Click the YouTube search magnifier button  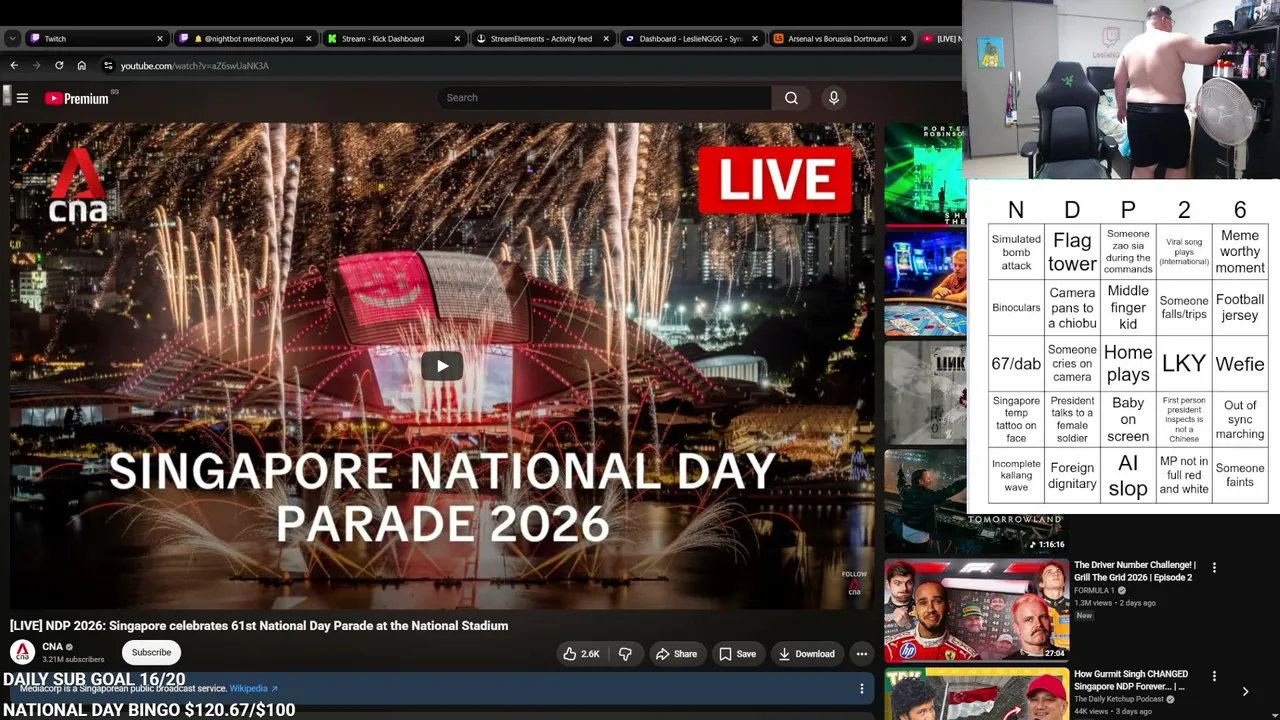[x=791, y=98]
